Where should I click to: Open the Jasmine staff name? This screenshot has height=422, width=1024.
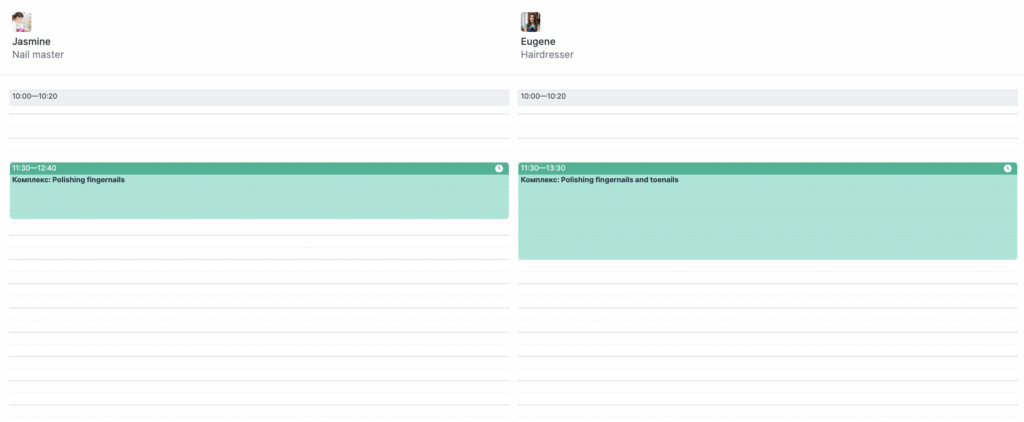pyautogui.click(x=31, y=42)
